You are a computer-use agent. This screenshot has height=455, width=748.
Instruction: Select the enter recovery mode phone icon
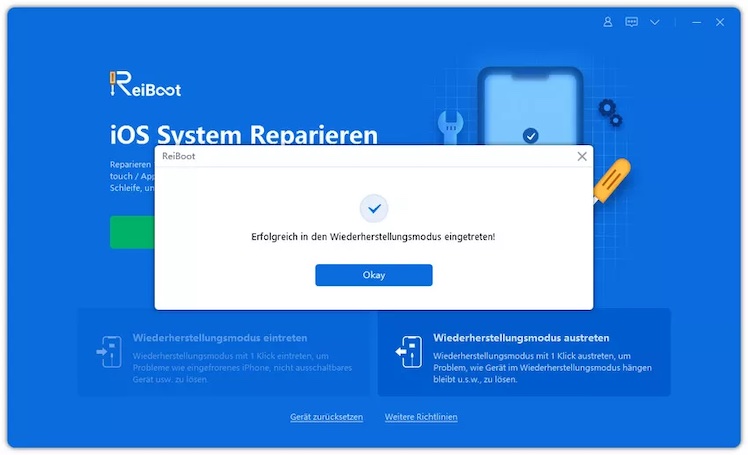point(109,352)
